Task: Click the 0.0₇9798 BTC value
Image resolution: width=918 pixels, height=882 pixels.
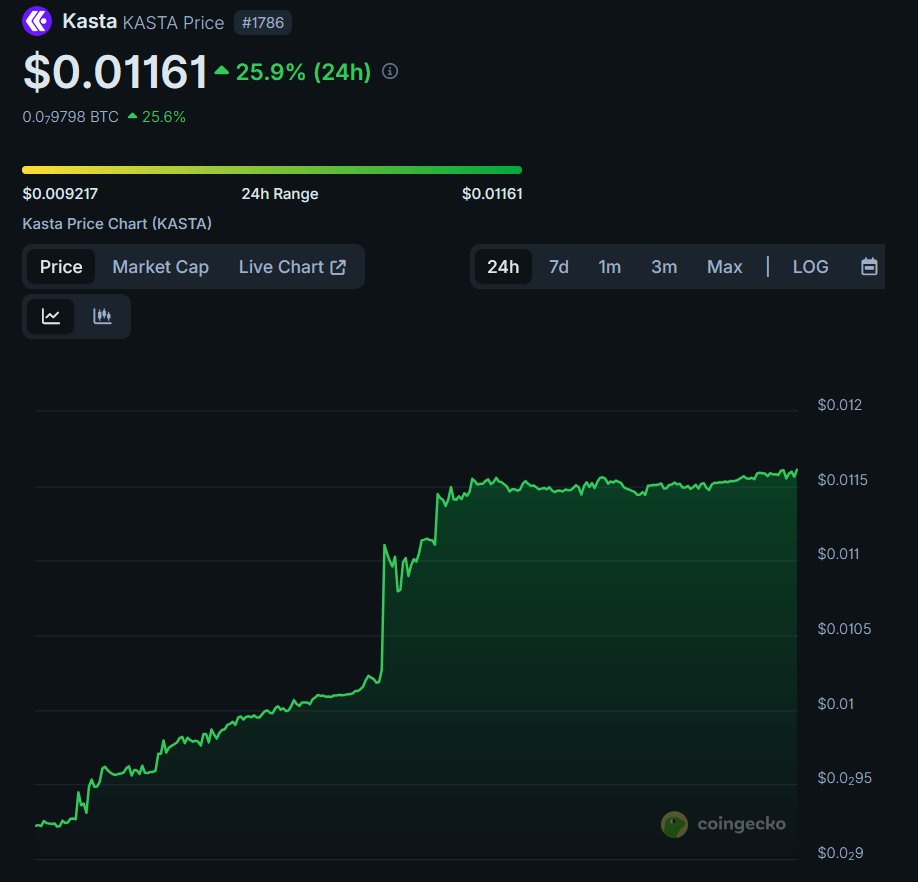Action: 70,117
